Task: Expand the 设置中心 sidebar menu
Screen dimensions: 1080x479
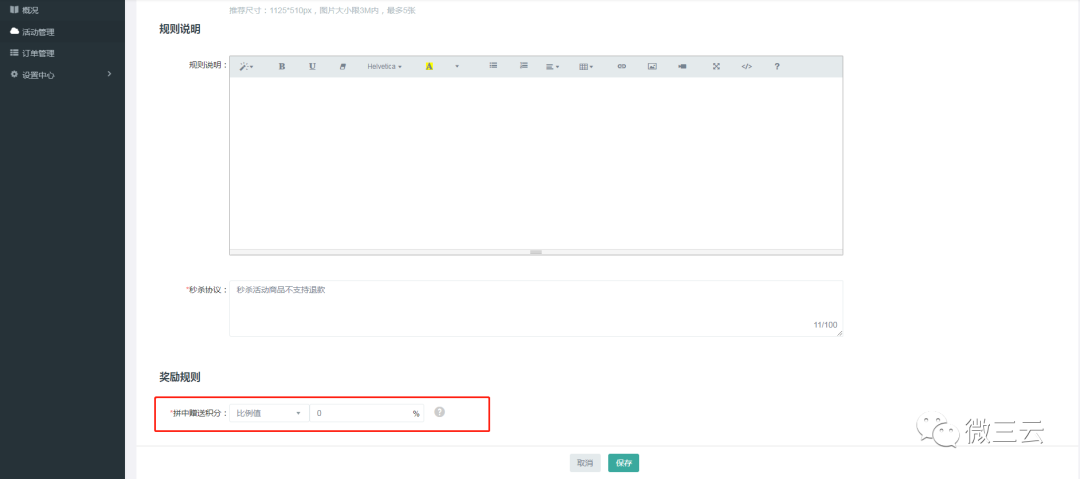Action: pos(62,74)
